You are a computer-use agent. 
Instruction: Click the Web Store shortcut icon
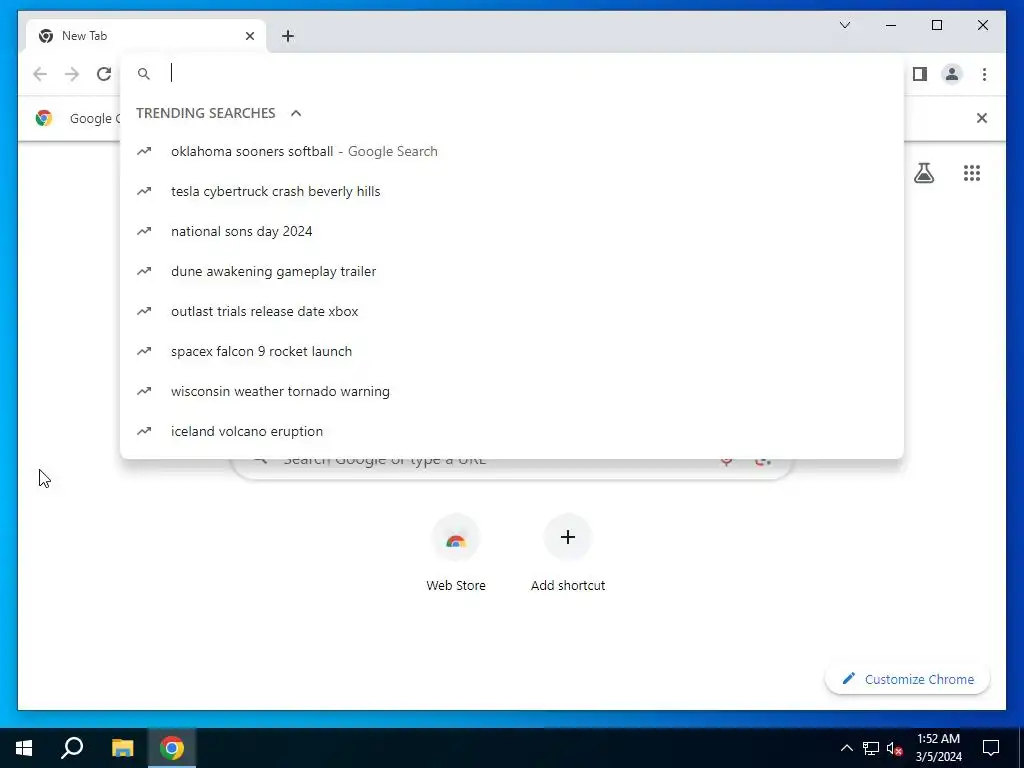[x=456, y=538]
